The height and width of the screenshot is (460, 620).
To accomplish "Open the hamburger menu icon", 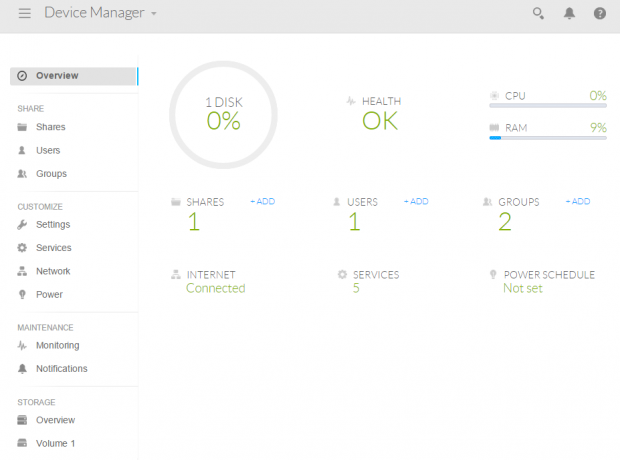I will click(25, 13).
